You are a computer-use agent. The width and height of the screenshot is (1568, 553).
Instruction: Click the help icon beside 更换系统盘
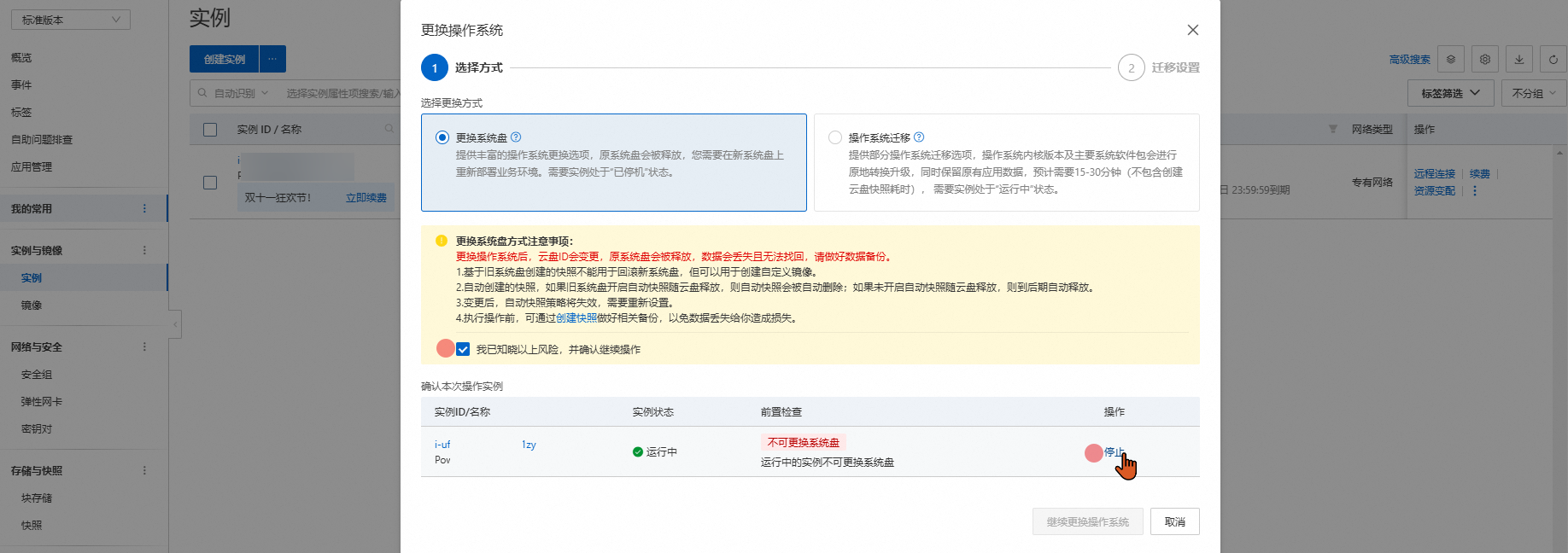[516, 137]
